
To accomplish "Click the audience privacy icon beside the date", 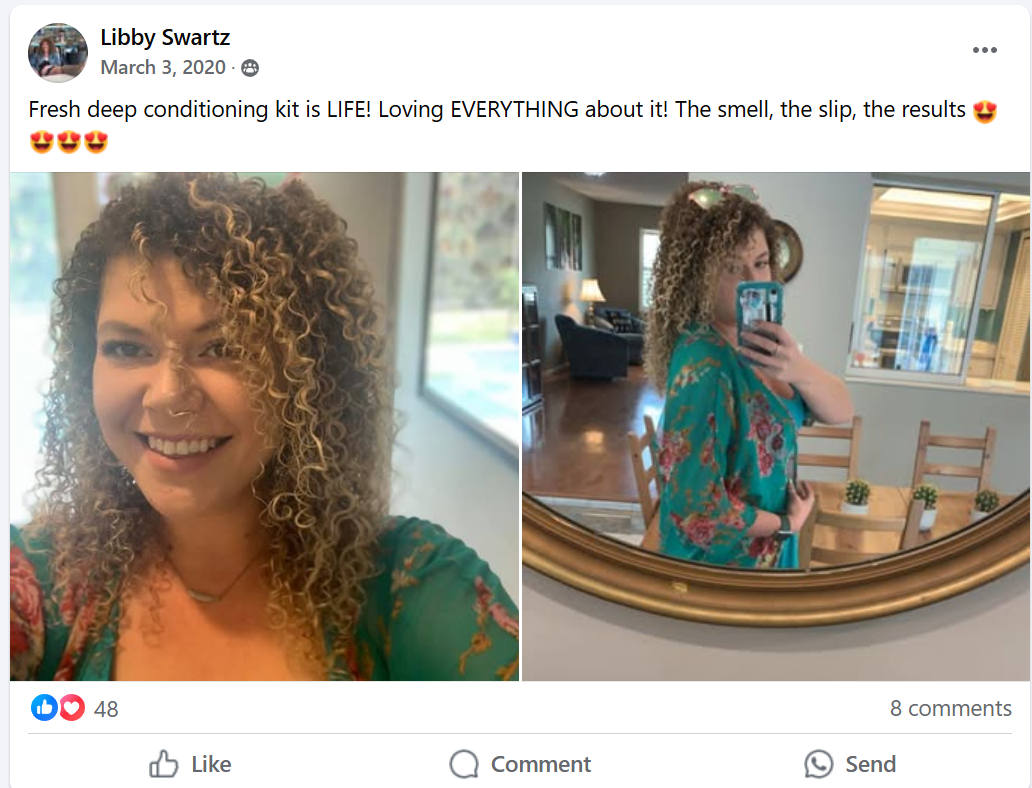I will tap(250, 68).
